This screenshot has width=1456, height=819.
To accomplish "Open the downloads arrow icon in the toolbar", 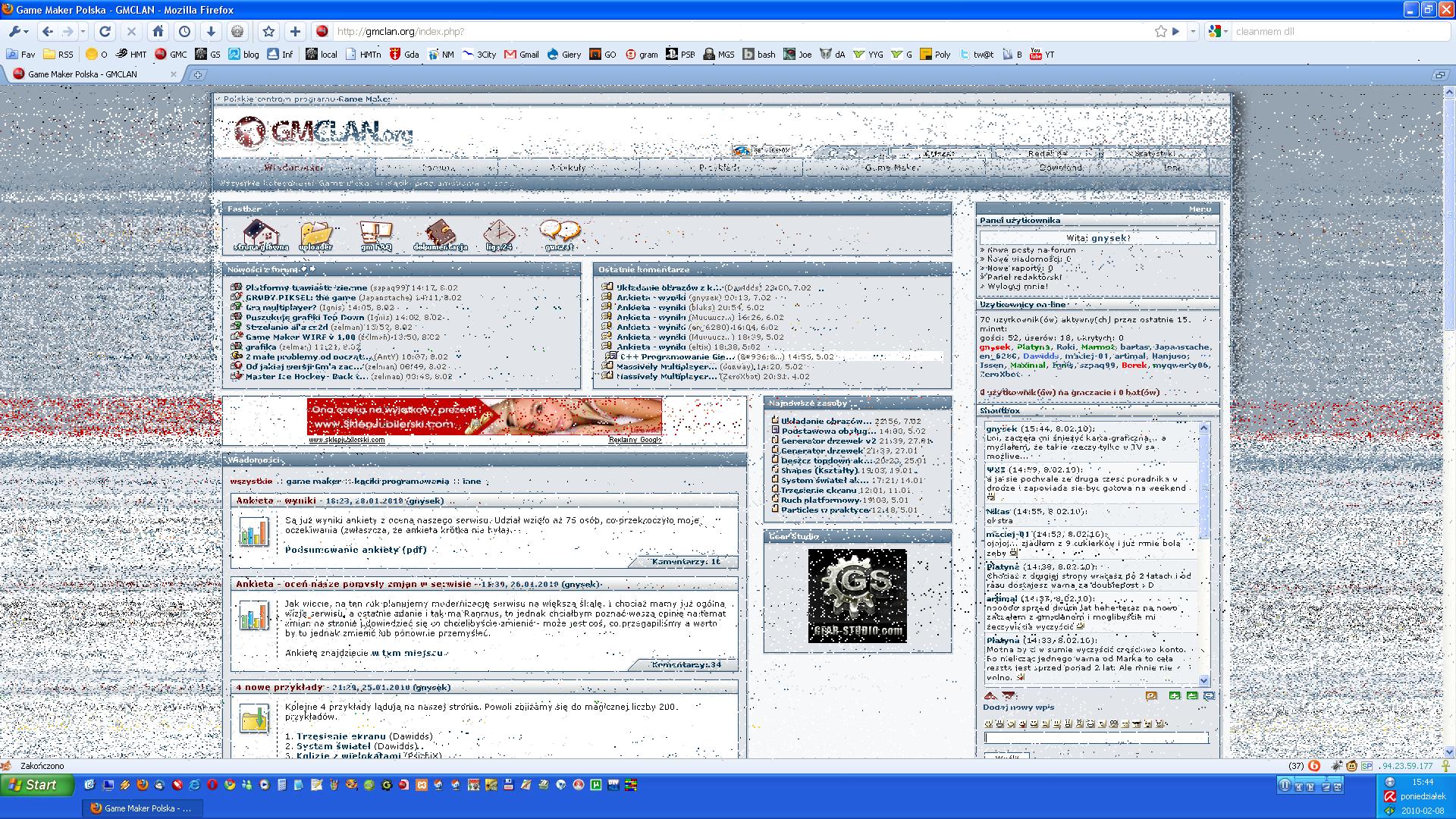I will (211, 31).
